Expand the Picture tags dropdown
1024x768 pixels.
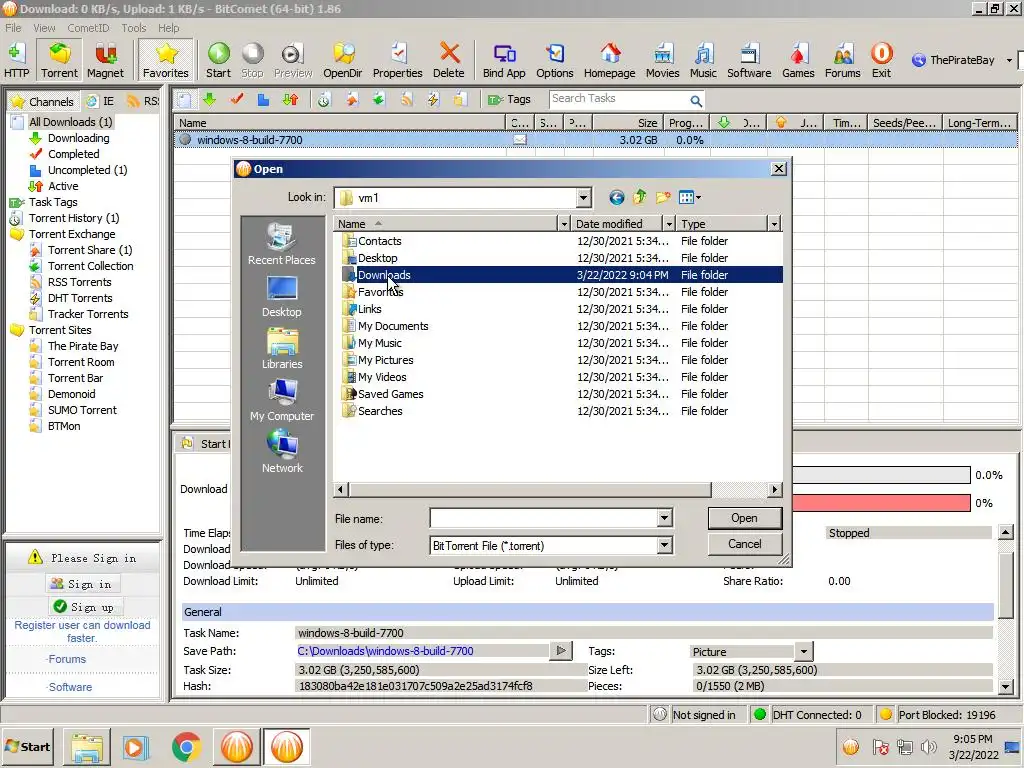coord(804,651)
